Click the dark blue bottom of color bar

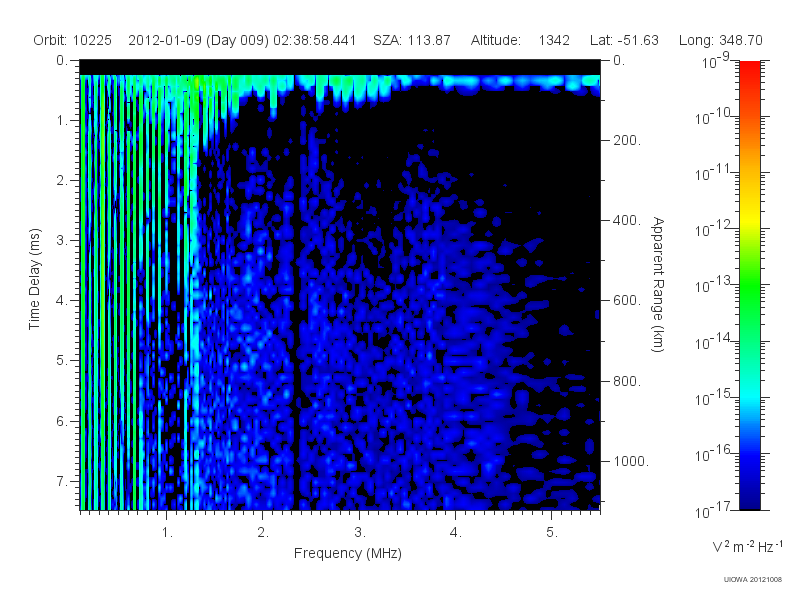point(749,490)
